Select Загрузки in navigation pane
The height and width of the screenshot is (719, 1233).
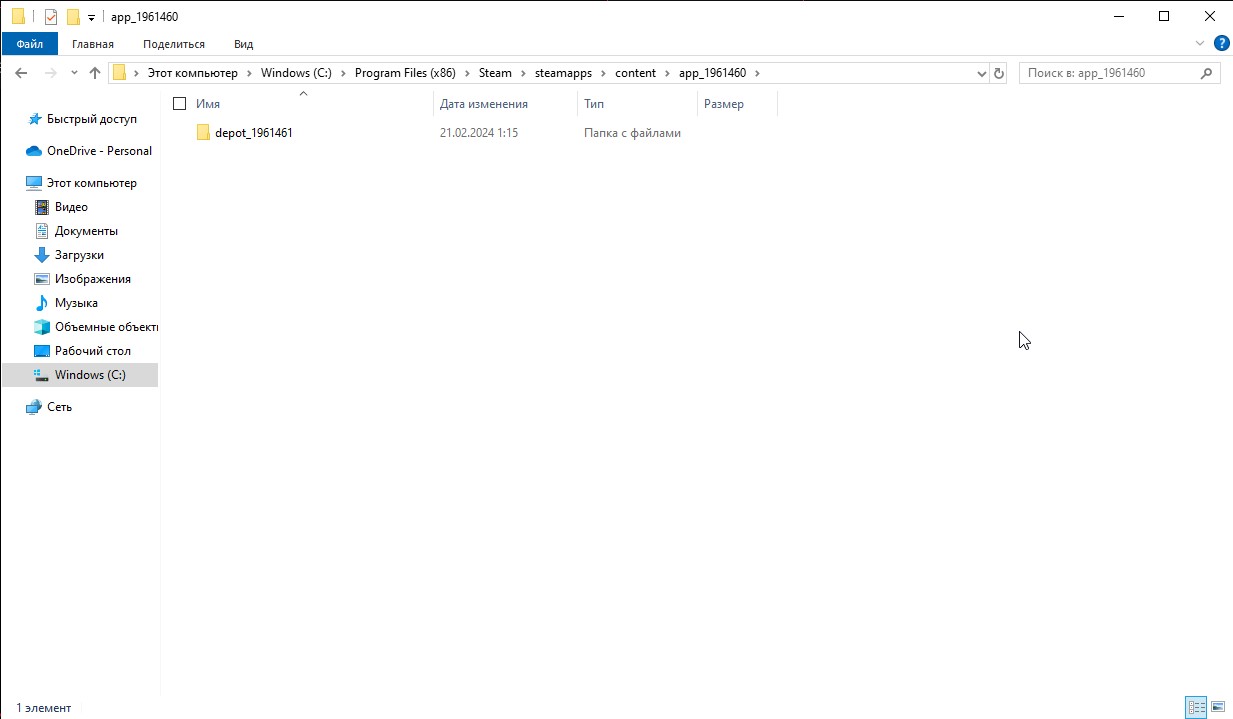[x=79, y=255]
